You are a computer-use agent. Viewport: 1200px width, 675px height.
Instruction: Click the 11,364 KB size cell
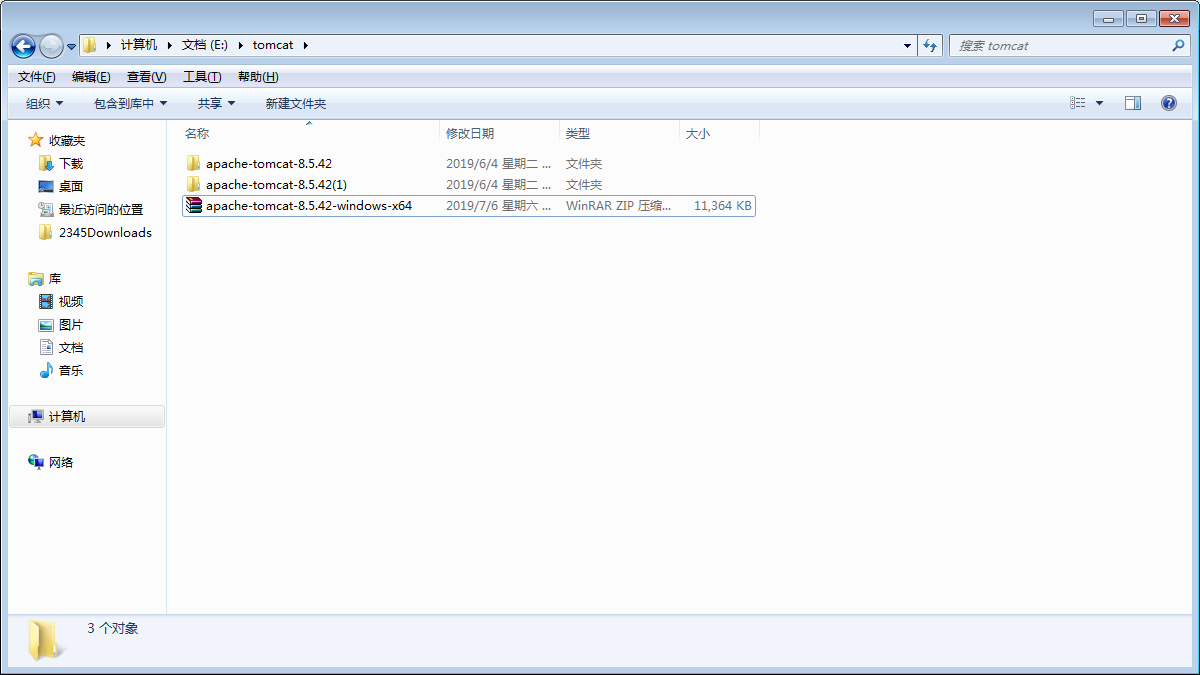click(722, 205)
